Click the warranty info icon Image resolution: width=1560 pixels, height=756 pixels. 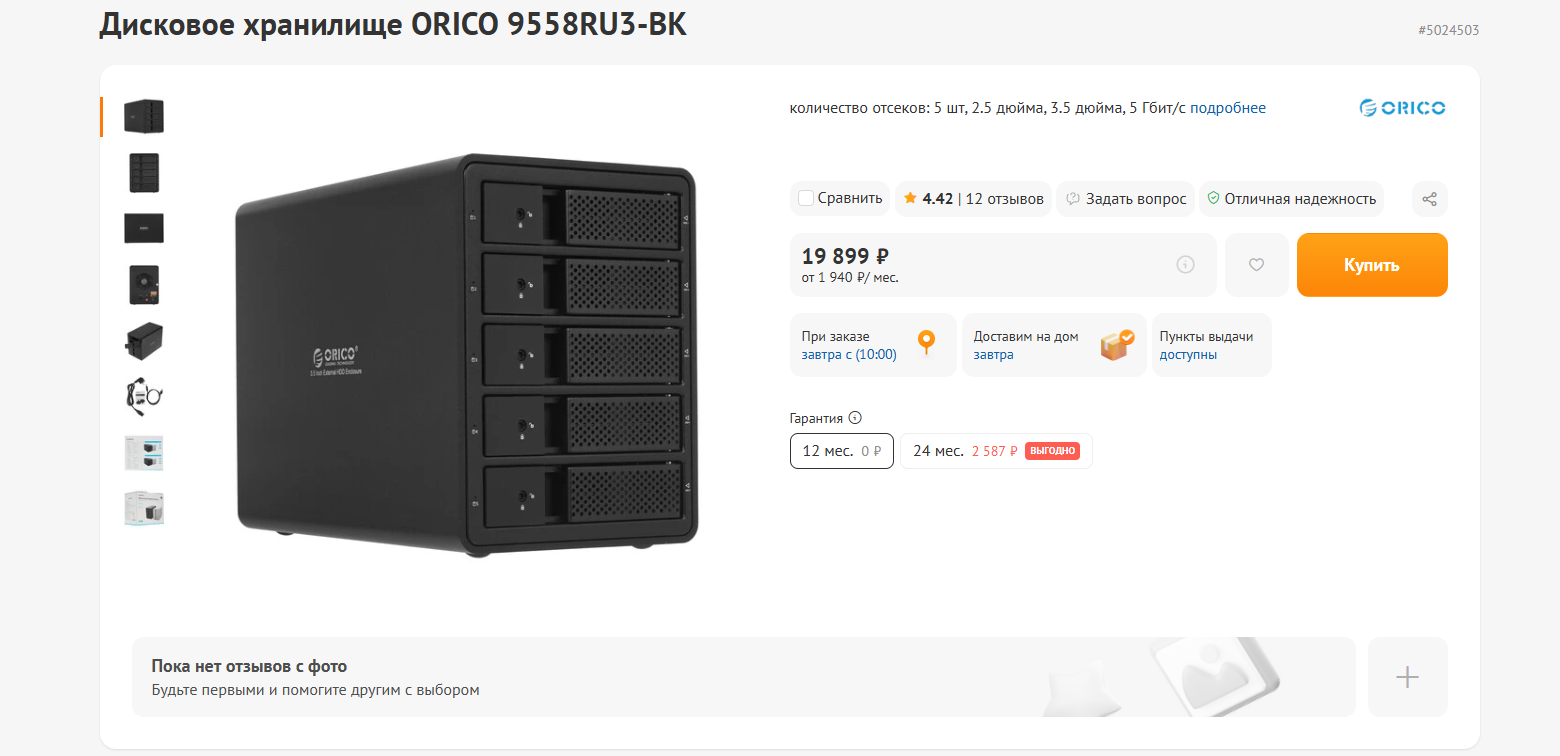click(x=855, y=419)
